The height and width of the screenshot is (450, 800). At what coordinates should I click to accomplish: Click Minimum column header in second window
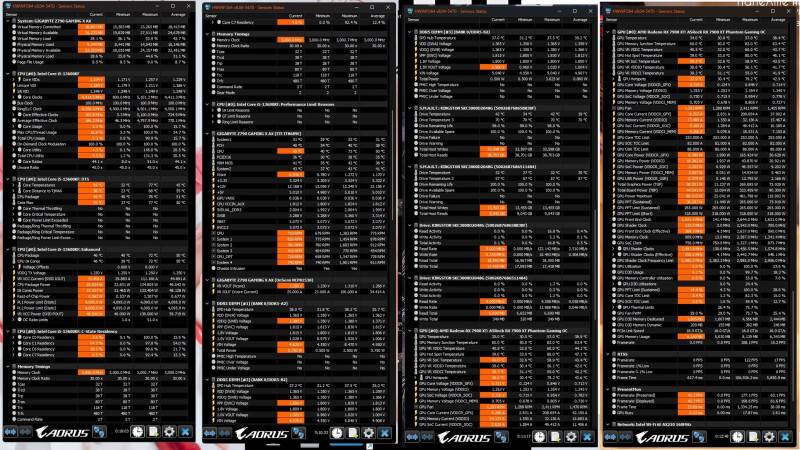(x=322, y=16)
